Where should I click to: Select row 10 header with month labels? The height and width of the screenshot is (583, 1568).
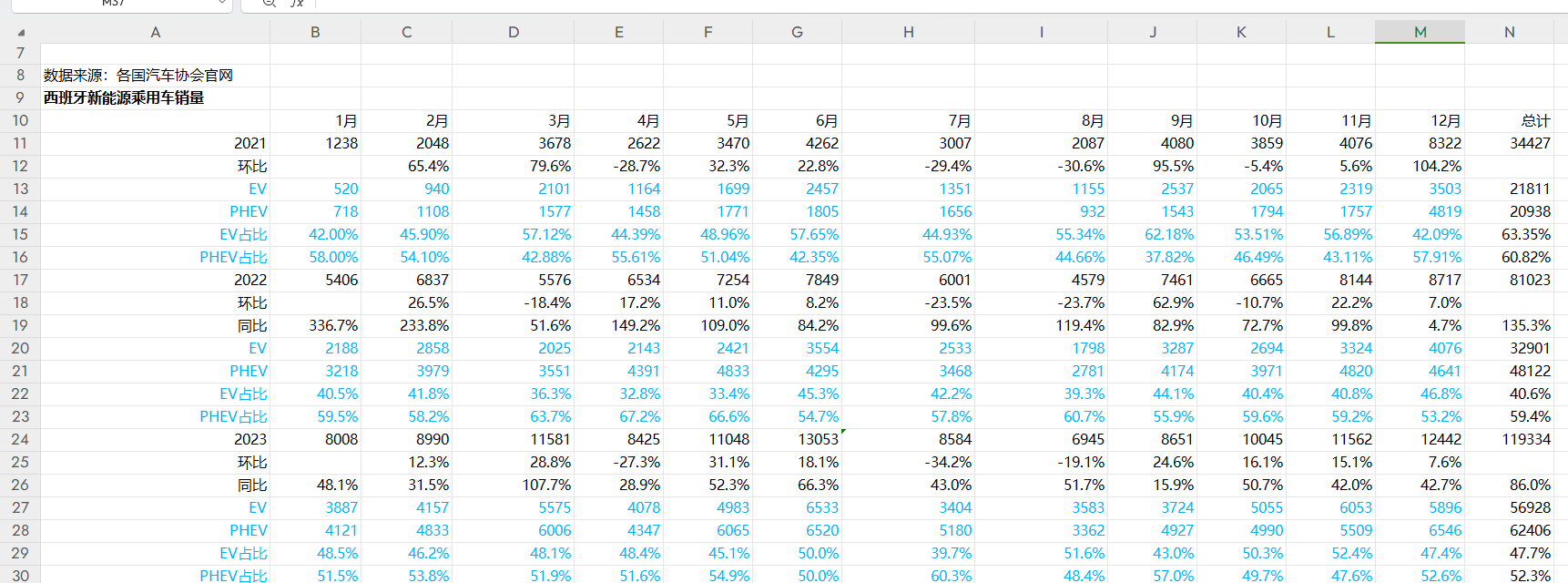click(x=20, y=120)
